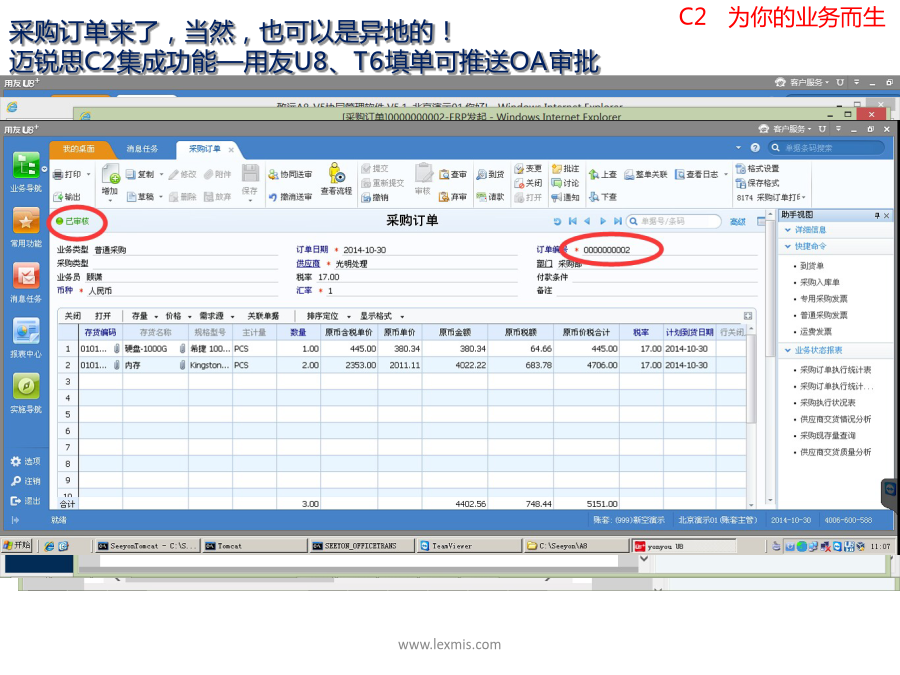Click 关联单据 above the item grid

pos(263,316)
